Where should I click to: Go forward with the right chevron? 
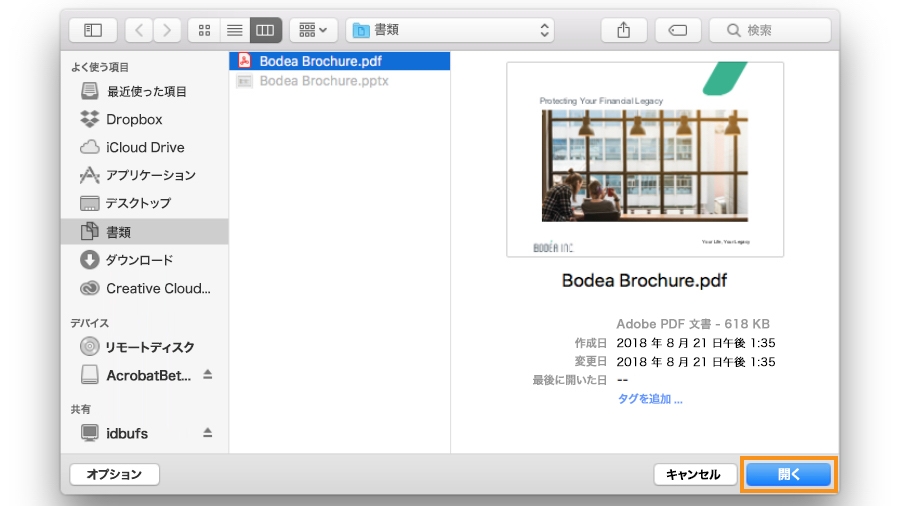pos(166,30)
